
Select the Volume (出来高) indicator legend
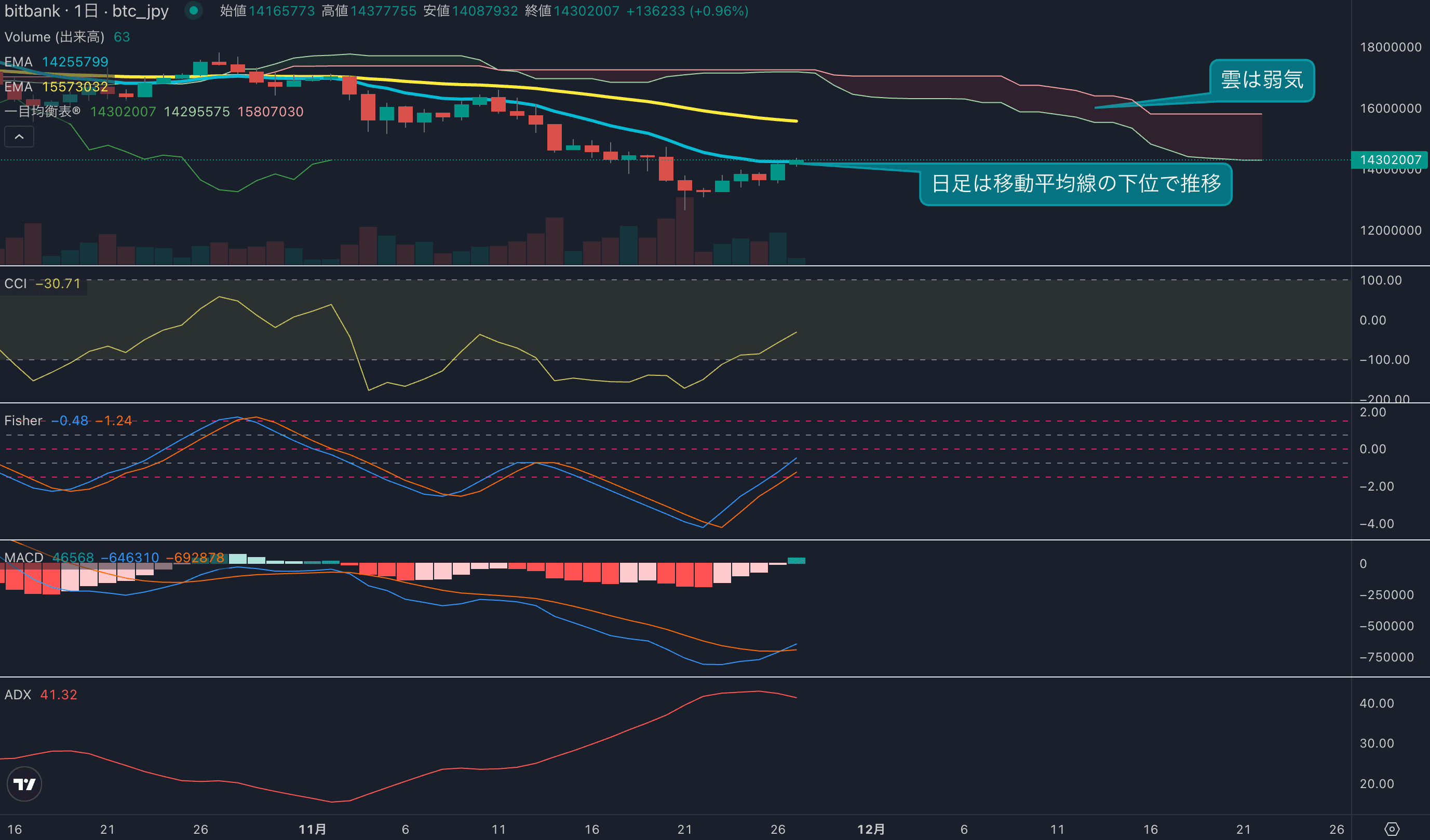pos(55,37)
